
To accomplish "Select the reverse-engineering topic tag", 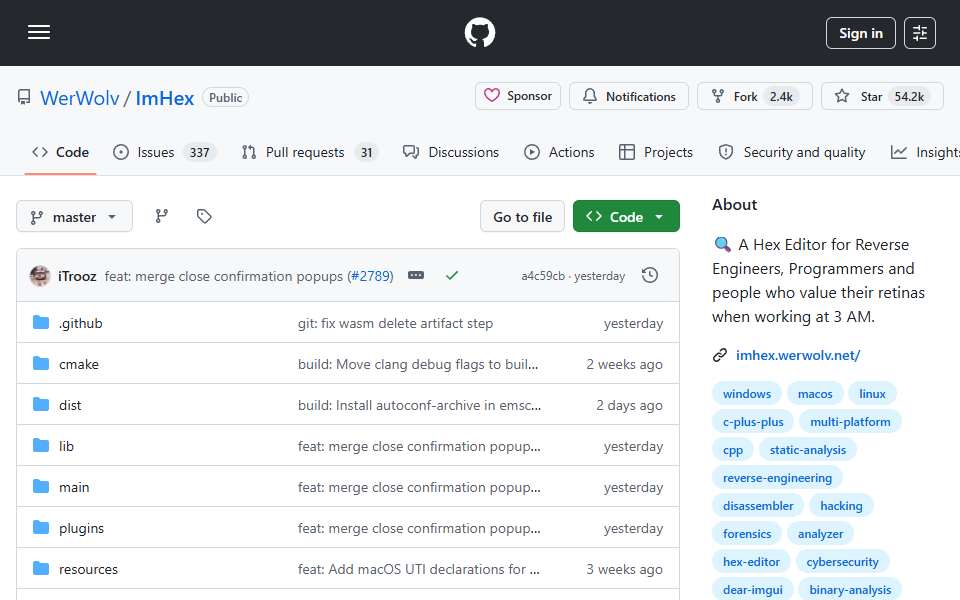I will pyautogui.click(x=777, y=478).
